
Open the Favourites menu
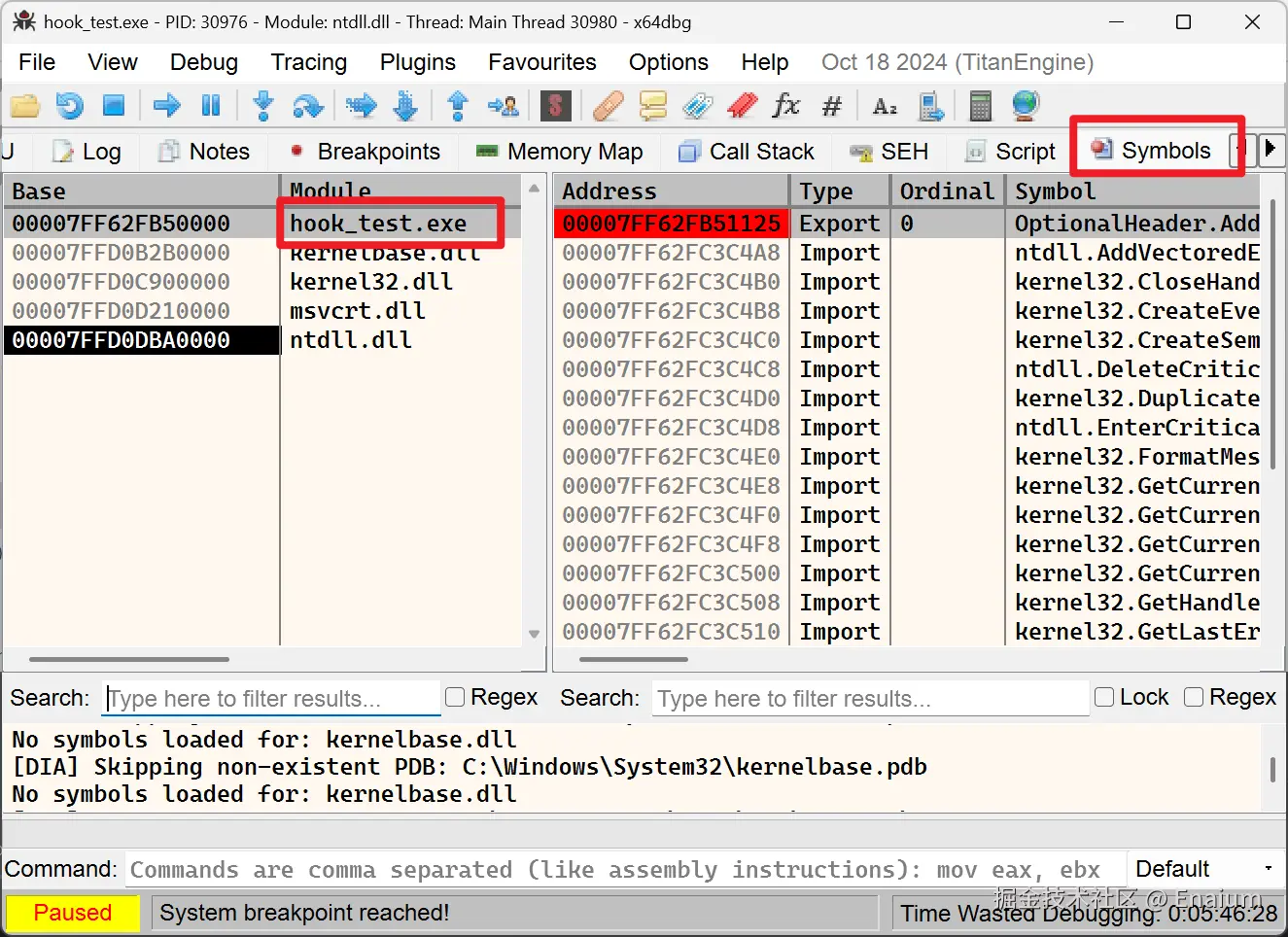coord(542,62)
